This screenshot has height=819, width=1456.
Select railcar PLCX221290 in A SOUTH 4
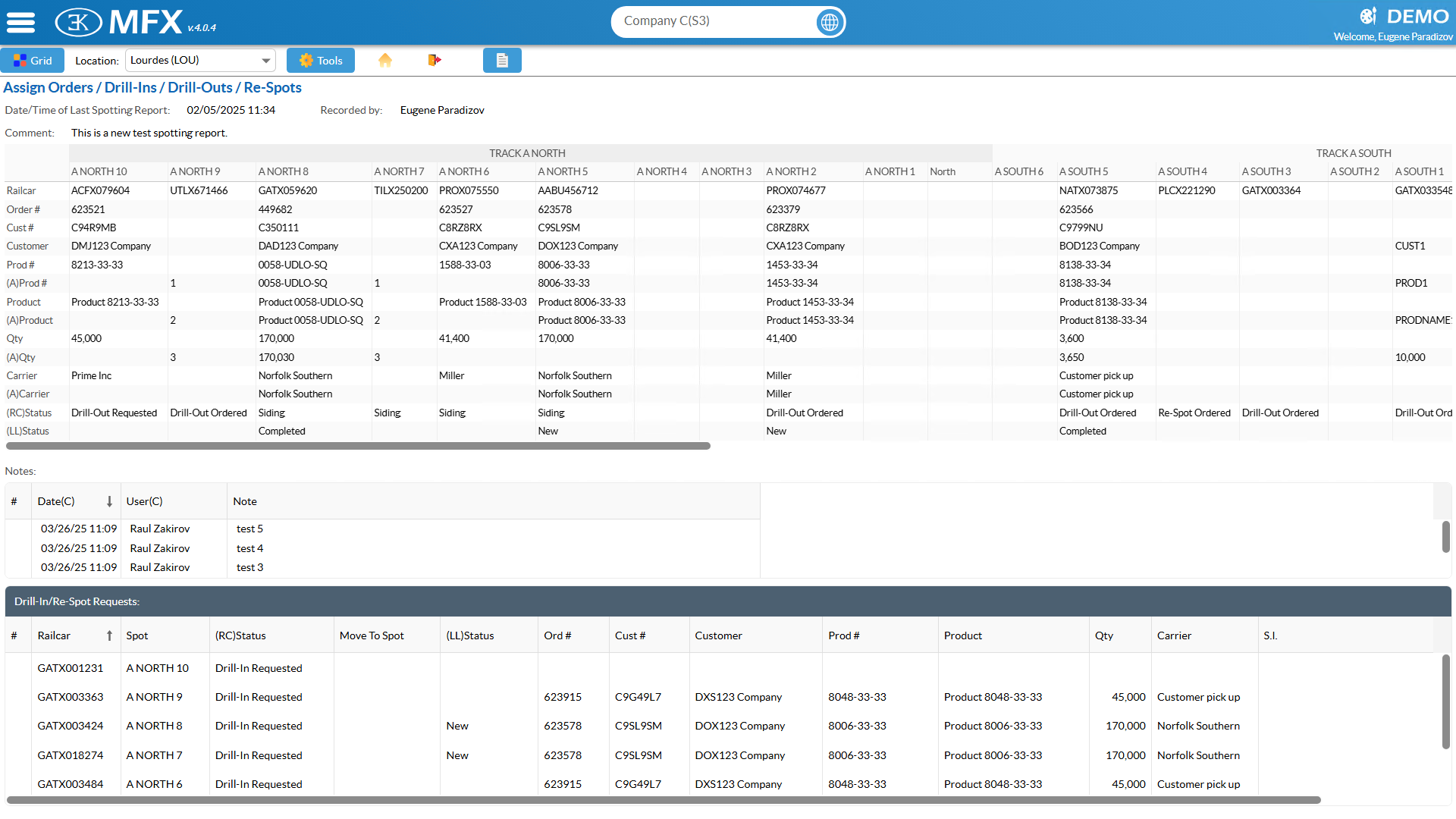[x=1187, y=190]
